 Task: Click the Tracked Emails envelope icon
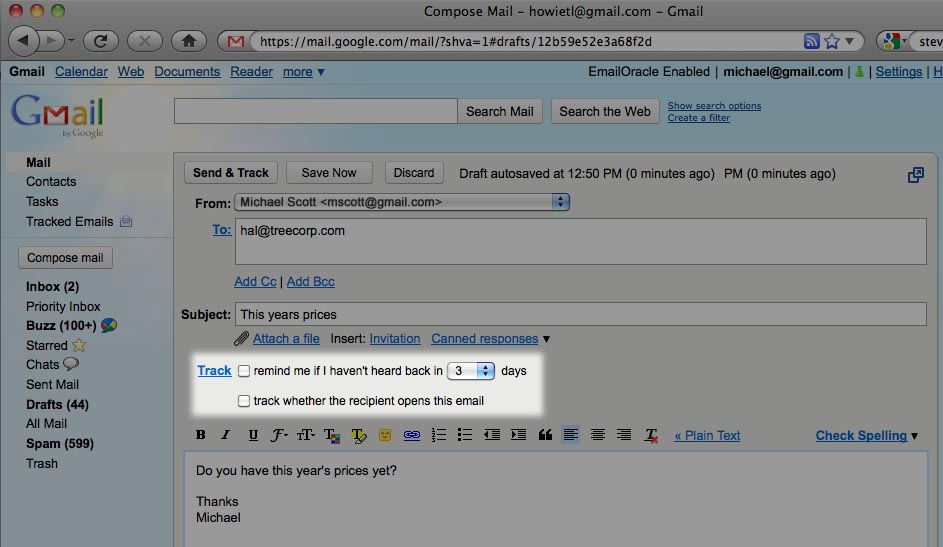(126, 222)
